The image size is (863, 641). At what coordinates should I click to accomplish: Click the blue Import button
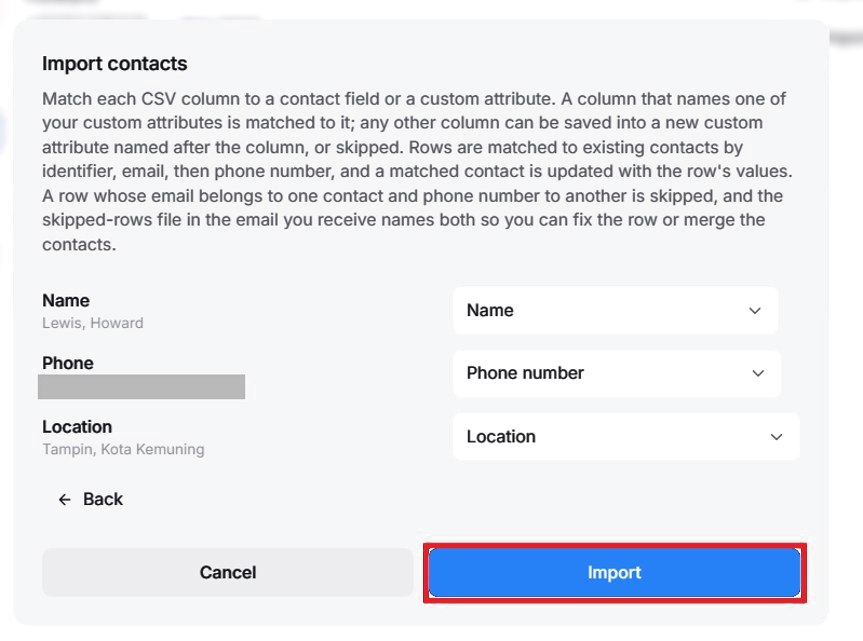click(614, 572)
